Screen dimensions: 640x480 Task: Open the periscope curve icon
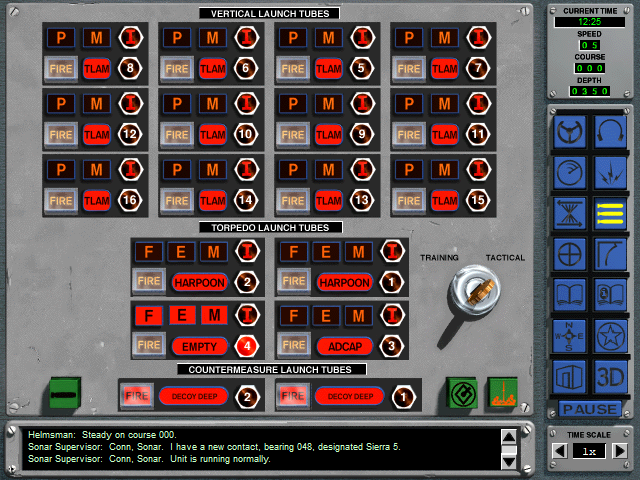pos(610,254)
